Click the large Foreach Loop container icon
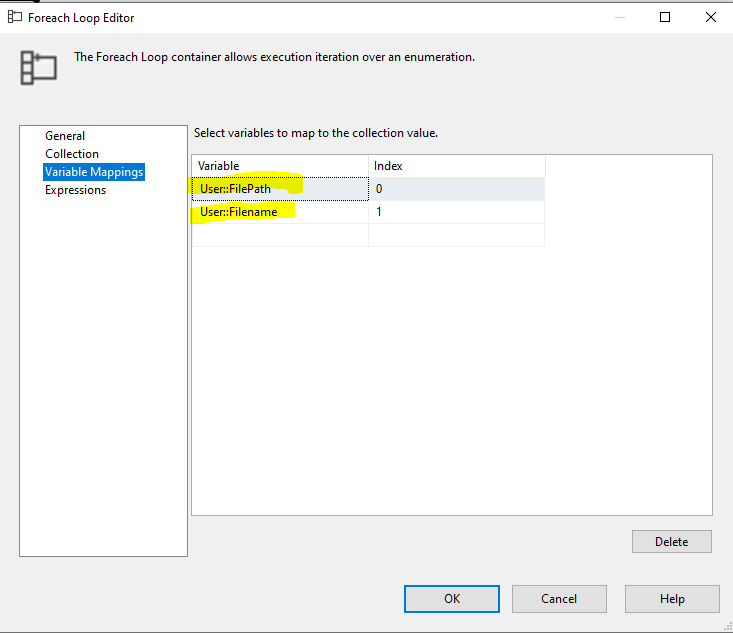 pyautogui.click(x=38, y=68)
